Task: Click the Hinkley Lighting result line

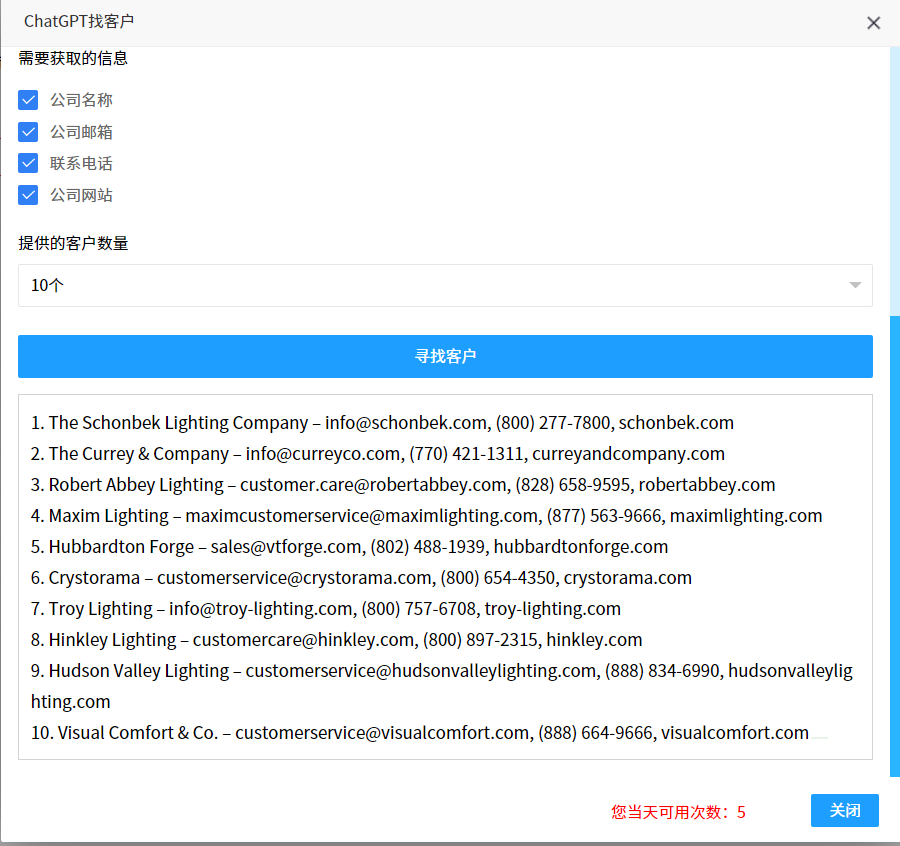Action: coord(336,640)
